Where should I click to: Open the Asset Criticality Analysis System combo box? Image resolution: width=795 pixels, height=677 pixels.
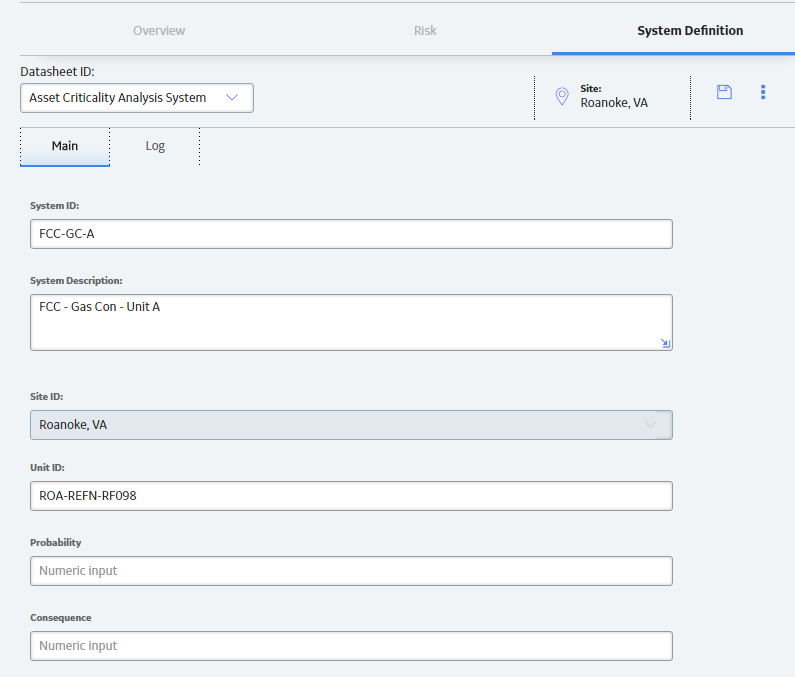pyautogui.click(x=137, y=98)
